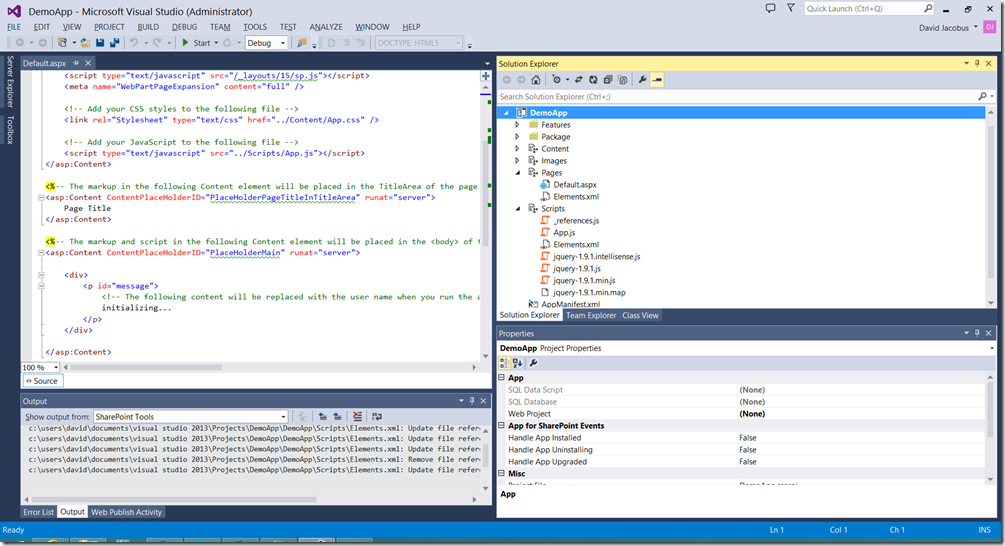Click the notifications icon in the title bar
The width and height of the screenshot is (1005, 546).
[x=770, y=8]
